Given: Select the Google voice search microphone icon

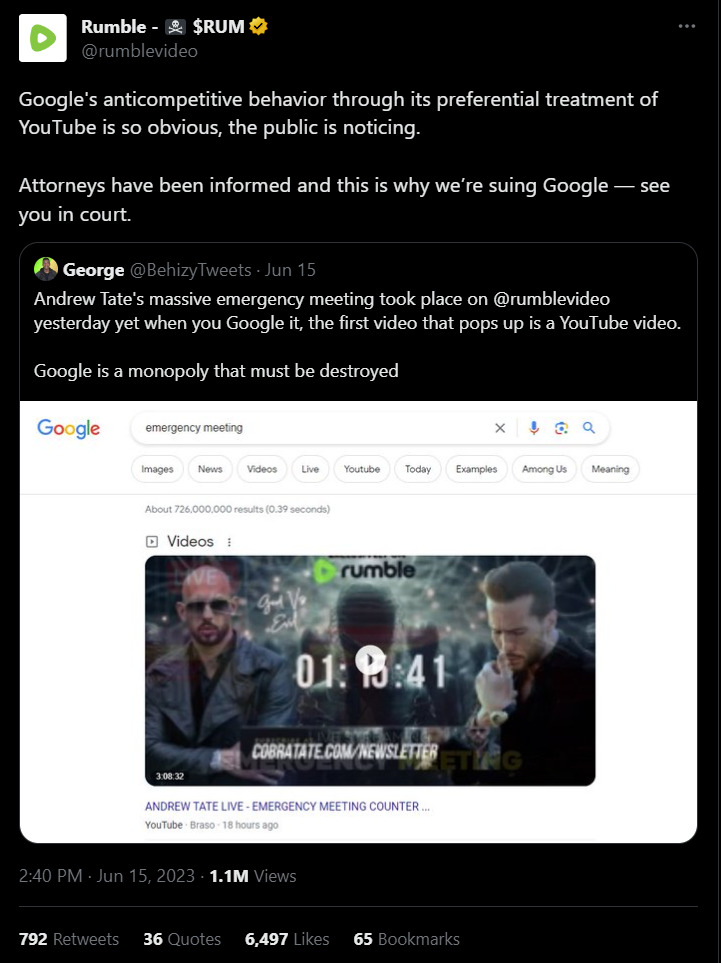Looking at the screenshot, I should coord(533,427).
